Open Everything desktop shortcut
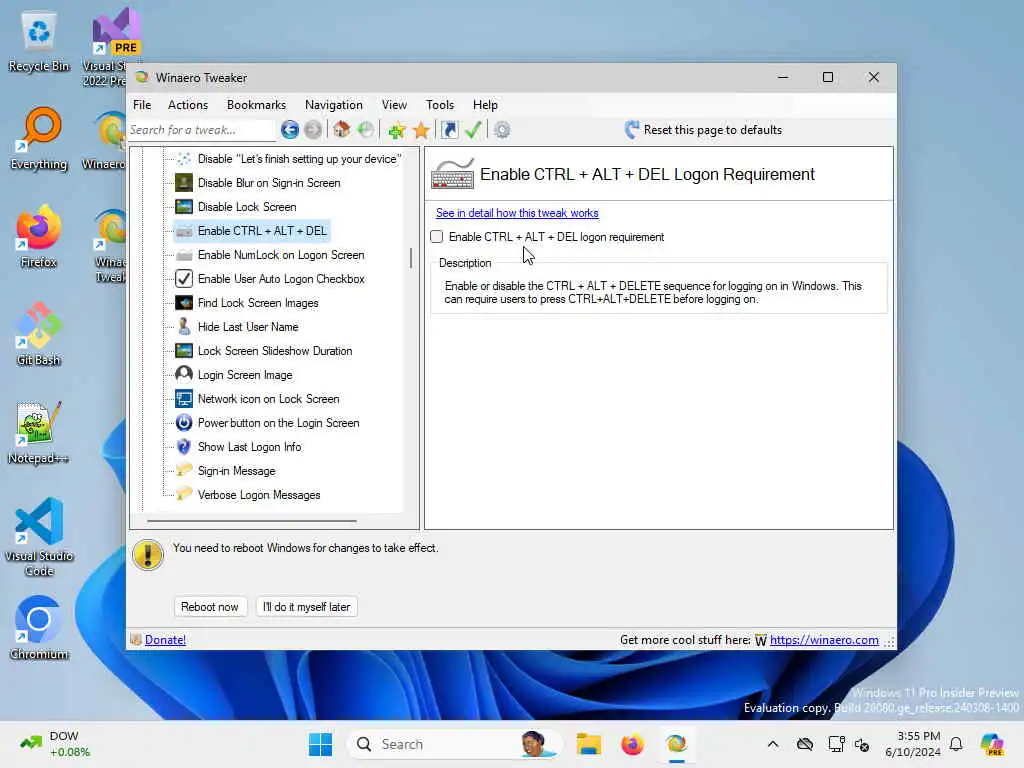The height and width of the screenshot is (768, 1024). 39,140
